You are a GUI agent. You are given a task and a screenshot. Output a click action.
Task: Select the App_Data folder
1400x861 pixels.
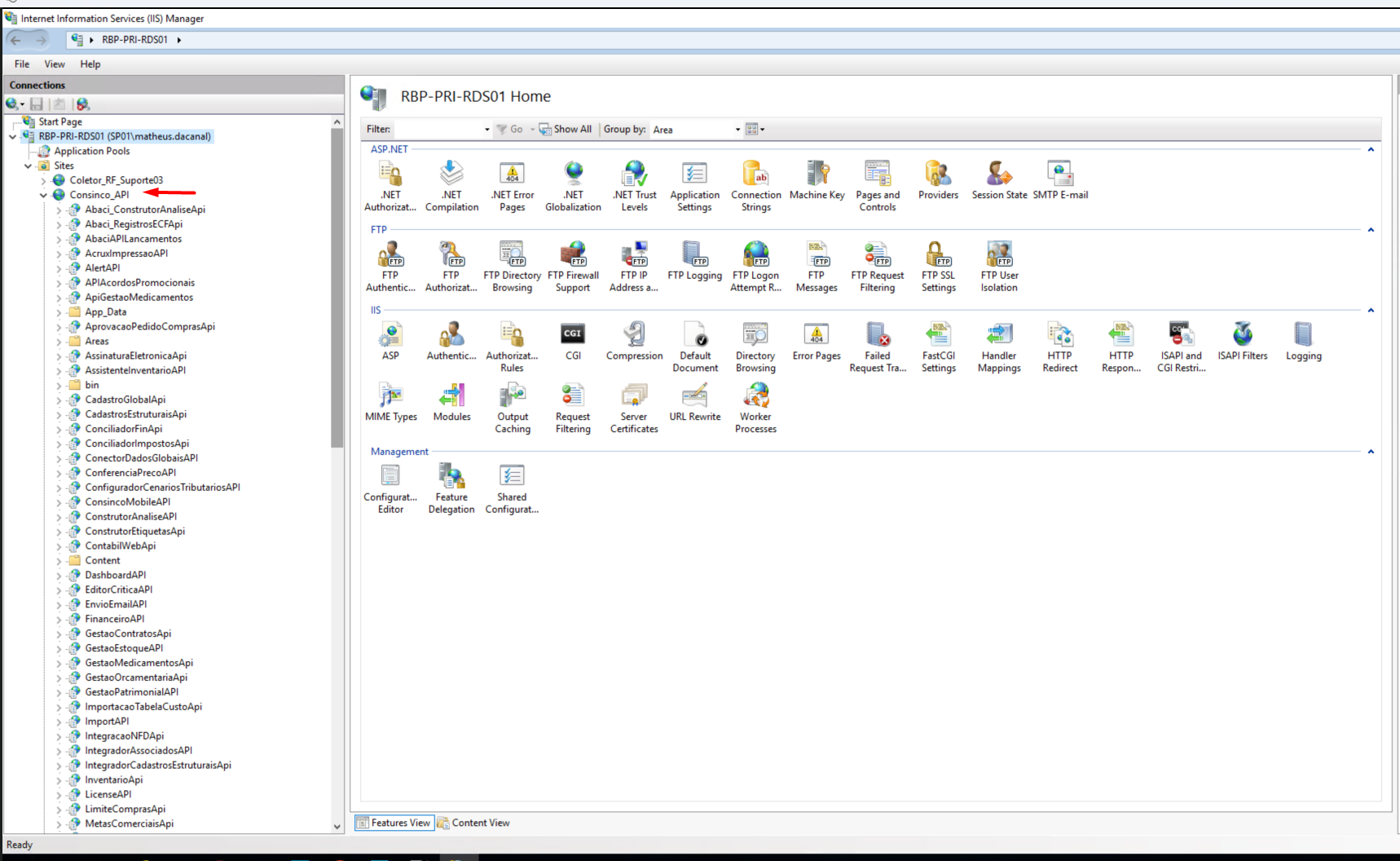[x=106, y=312]
